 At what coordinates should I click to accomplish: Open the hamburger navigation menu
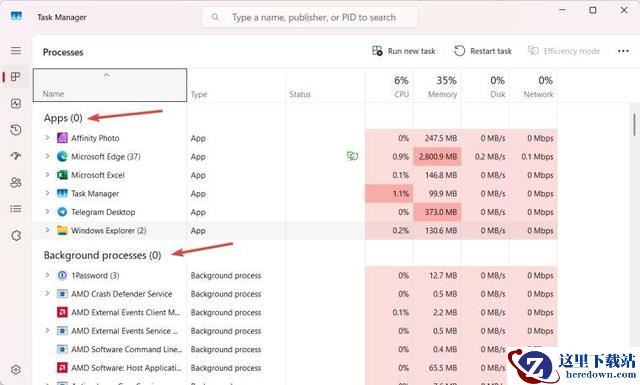[16, 51]
